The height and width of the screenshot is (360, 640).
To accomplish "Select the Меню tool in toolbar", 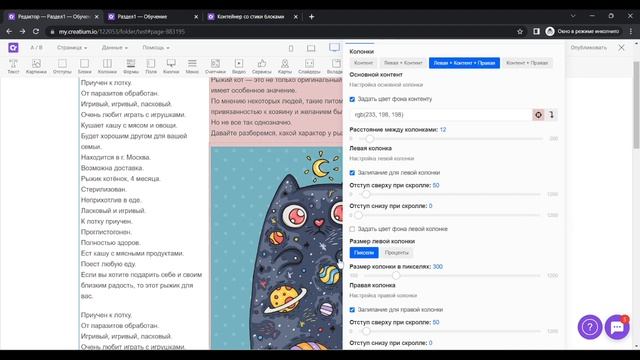I will [192, 67].
